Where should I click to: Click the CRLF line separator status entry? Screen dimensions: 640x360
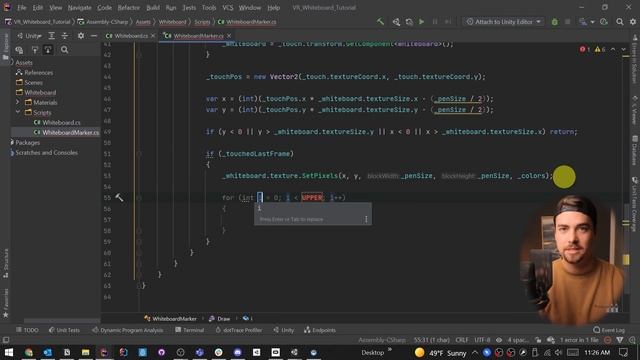462,340
